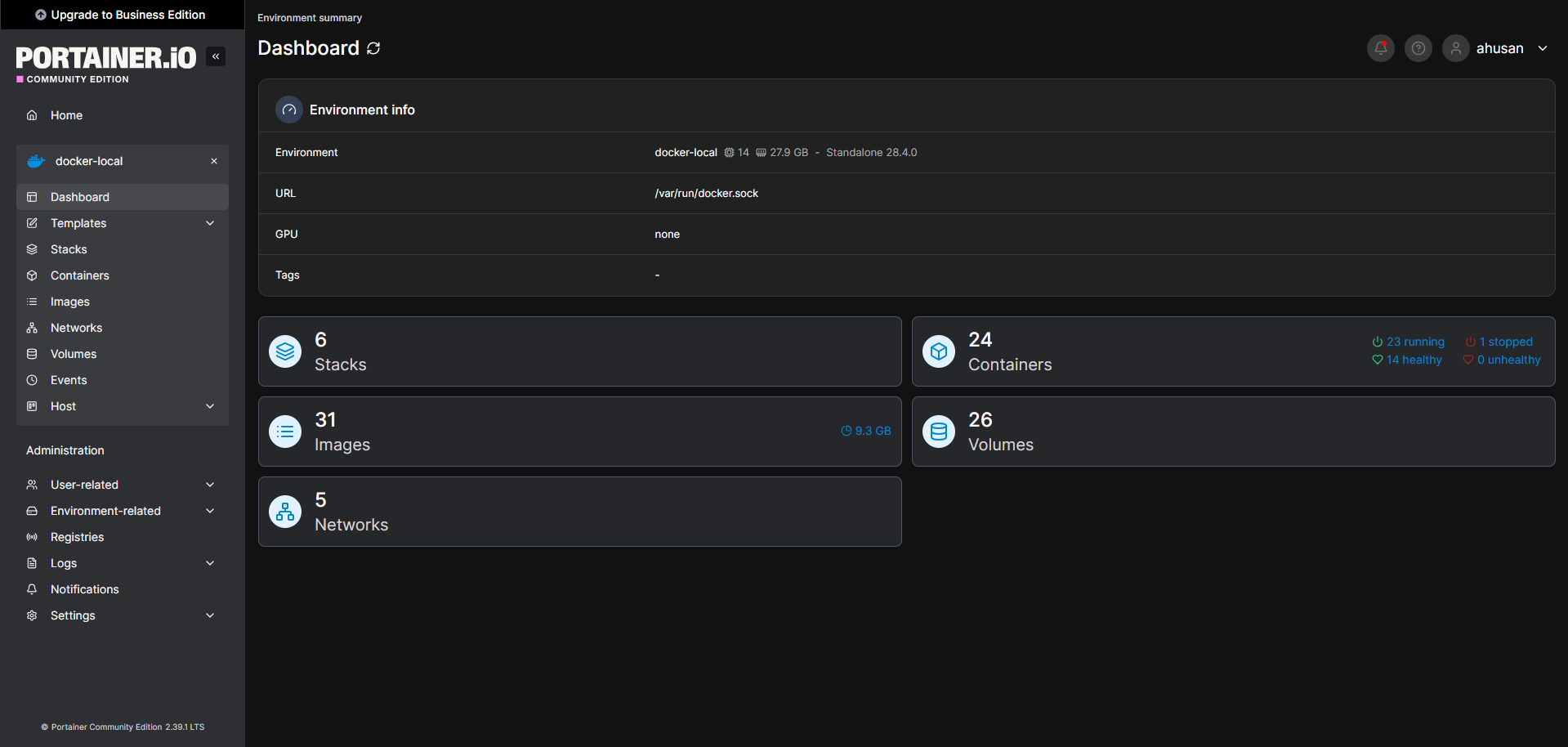Click Upgrade to Business Edition banner
This screenshot has height=747, width=1568.
click(x=121, y=15)
